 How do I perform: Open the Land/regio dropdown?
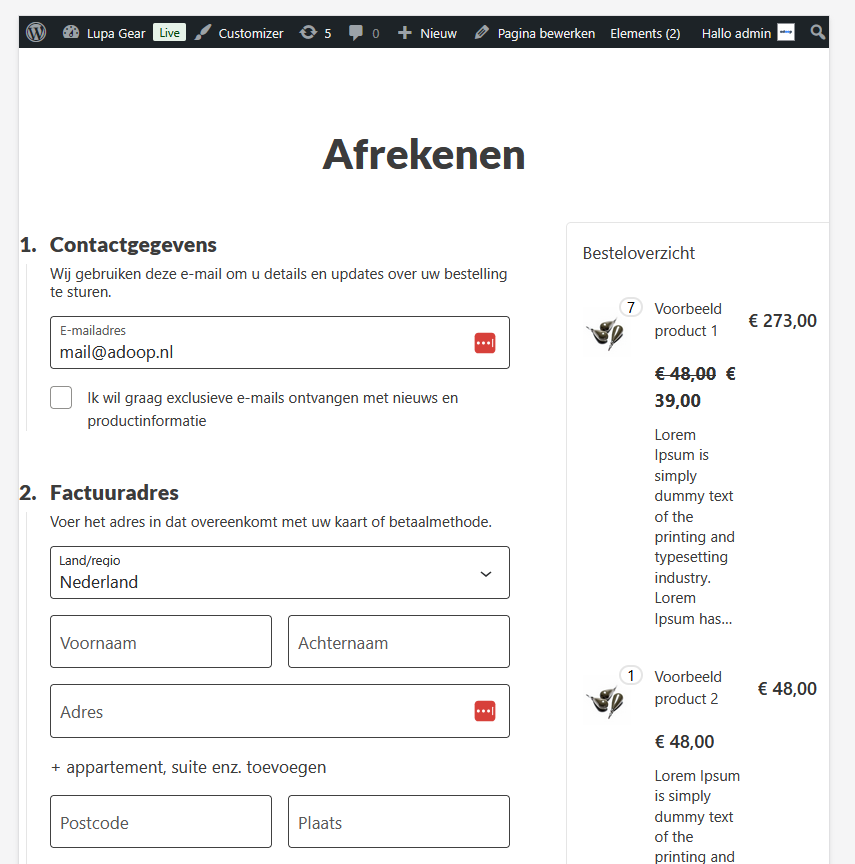[280, 573]
